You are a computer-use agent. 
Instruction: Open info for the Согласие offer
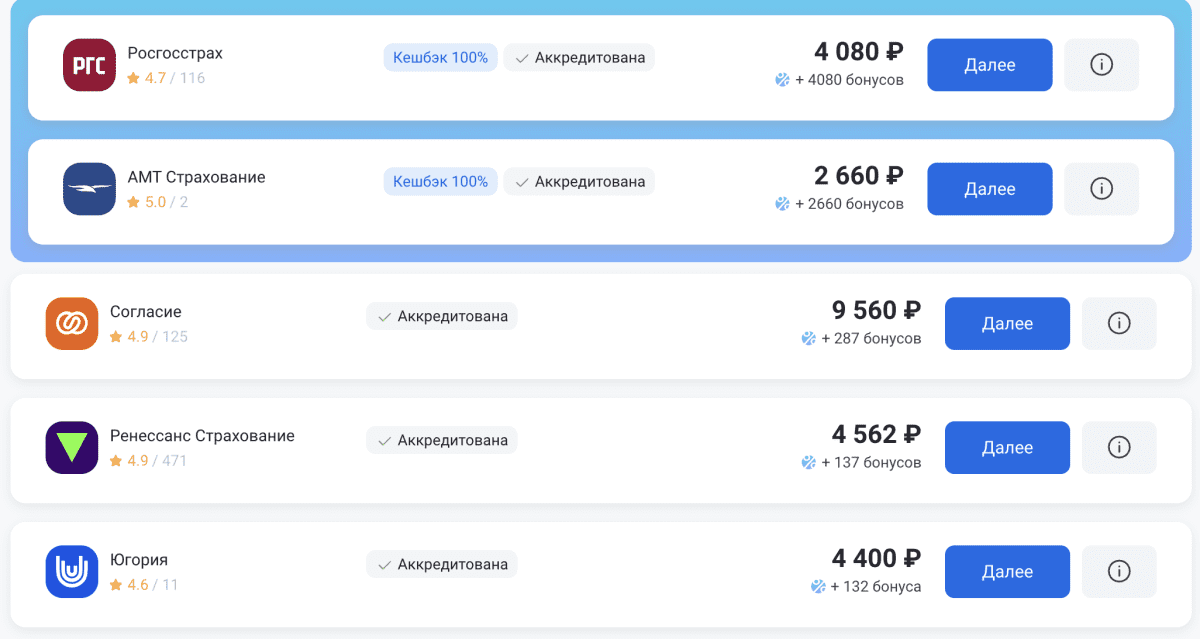[1119, 323]
